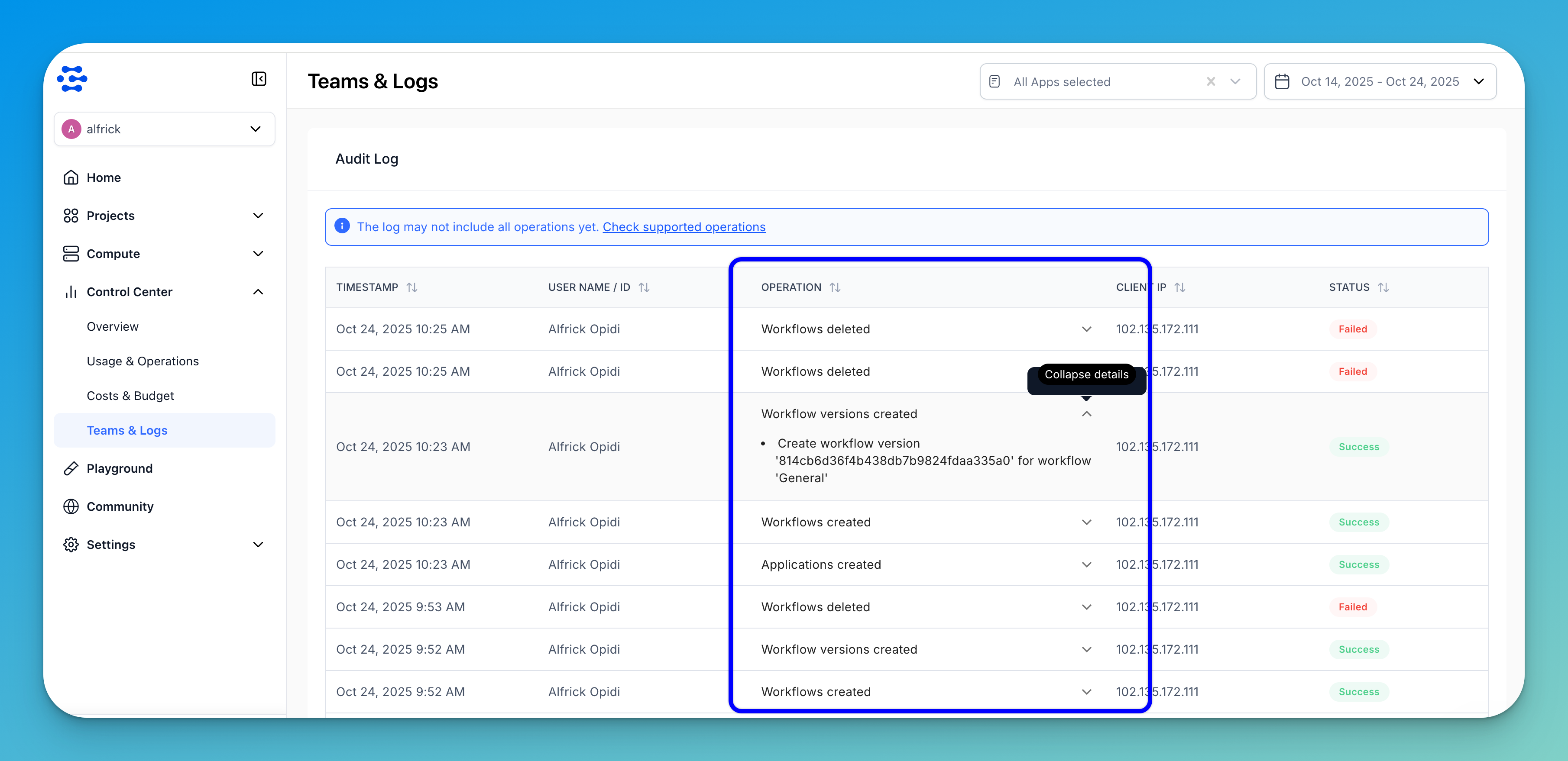The width and height of the screenshot is (1568, 761).
Task: Open Check supported operations link
Action: 684,227
